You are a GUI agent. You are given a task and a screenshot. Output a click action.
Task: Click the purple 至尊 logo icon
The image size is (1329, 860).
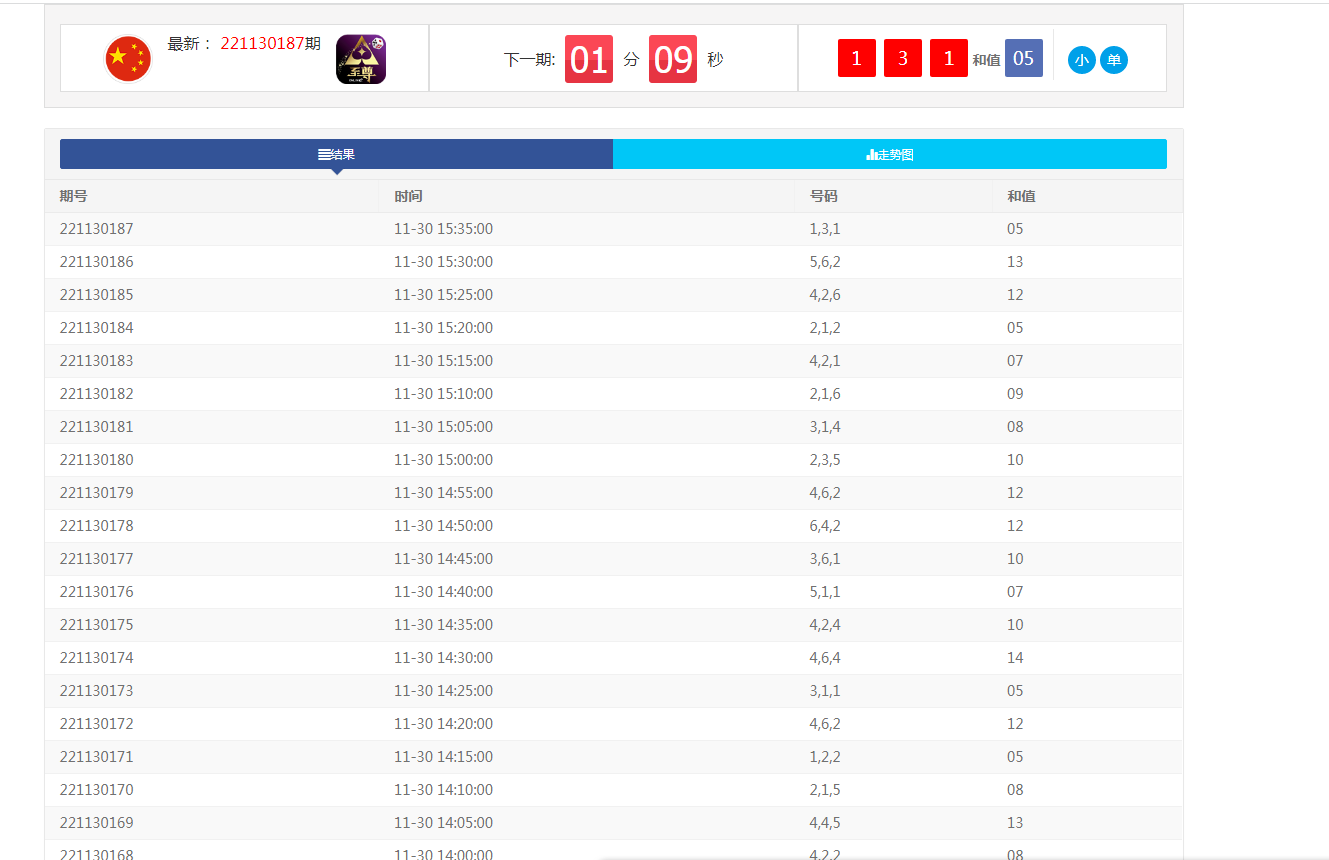point(361,59)
